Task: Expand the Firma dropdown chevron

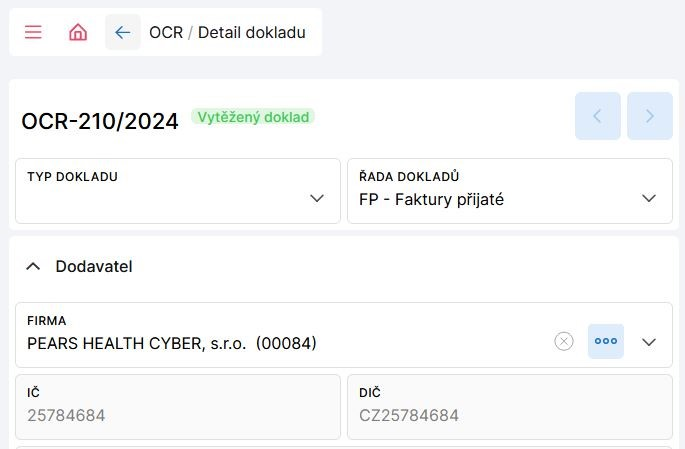Action: [x=649, y=342]
